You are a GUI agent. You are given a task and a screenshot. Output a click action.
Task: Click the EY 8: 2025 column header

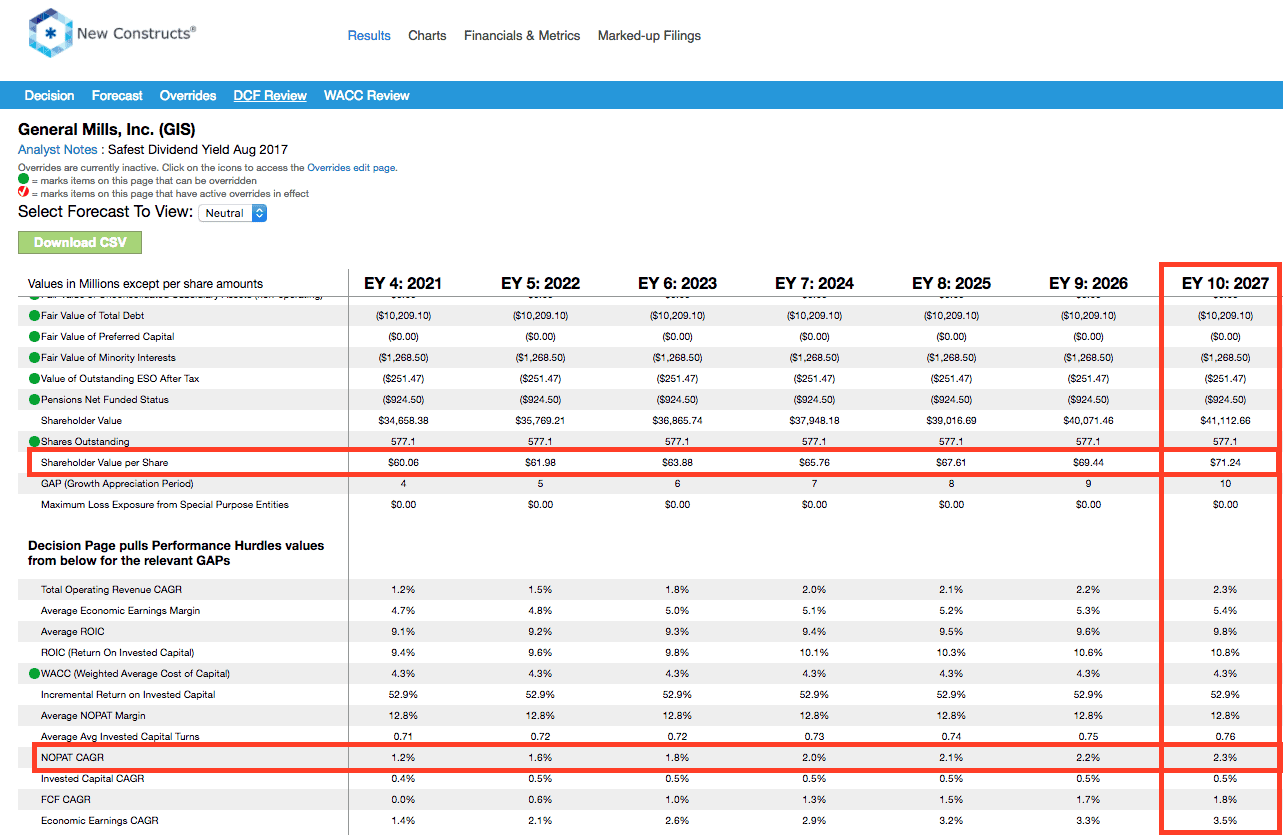951,283
